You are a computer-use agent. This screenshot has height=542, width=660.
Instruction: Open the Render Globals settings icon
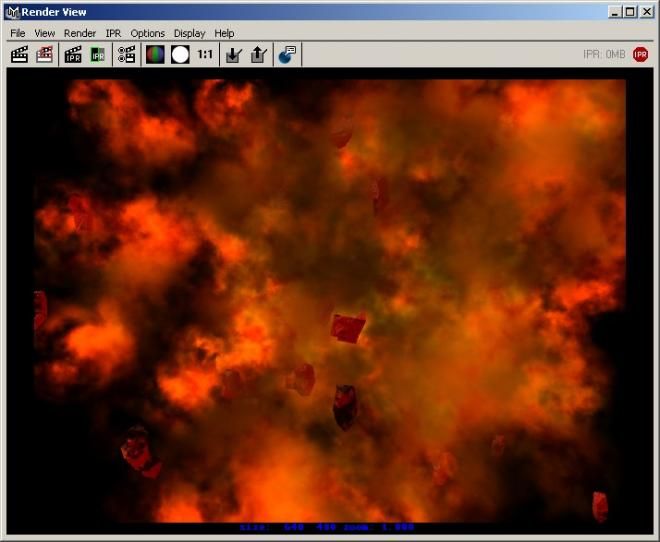[126, 55]
